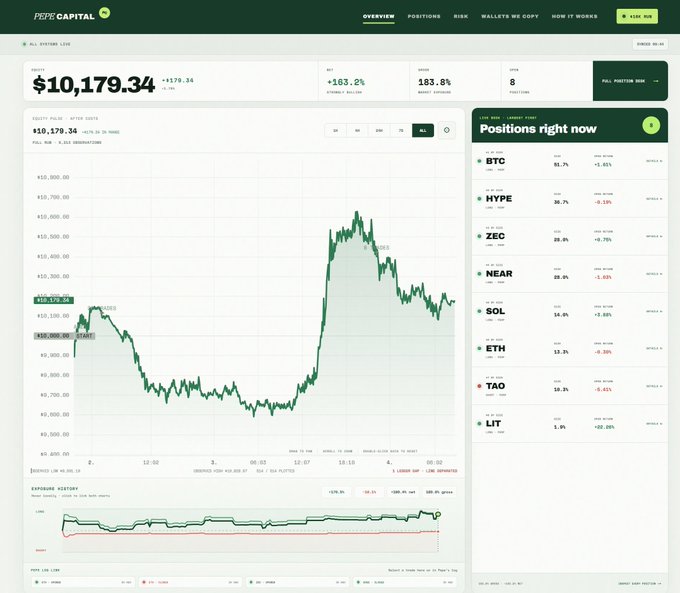
Task: Click the +1.61% BTC open return
Action: coord(603,165)
